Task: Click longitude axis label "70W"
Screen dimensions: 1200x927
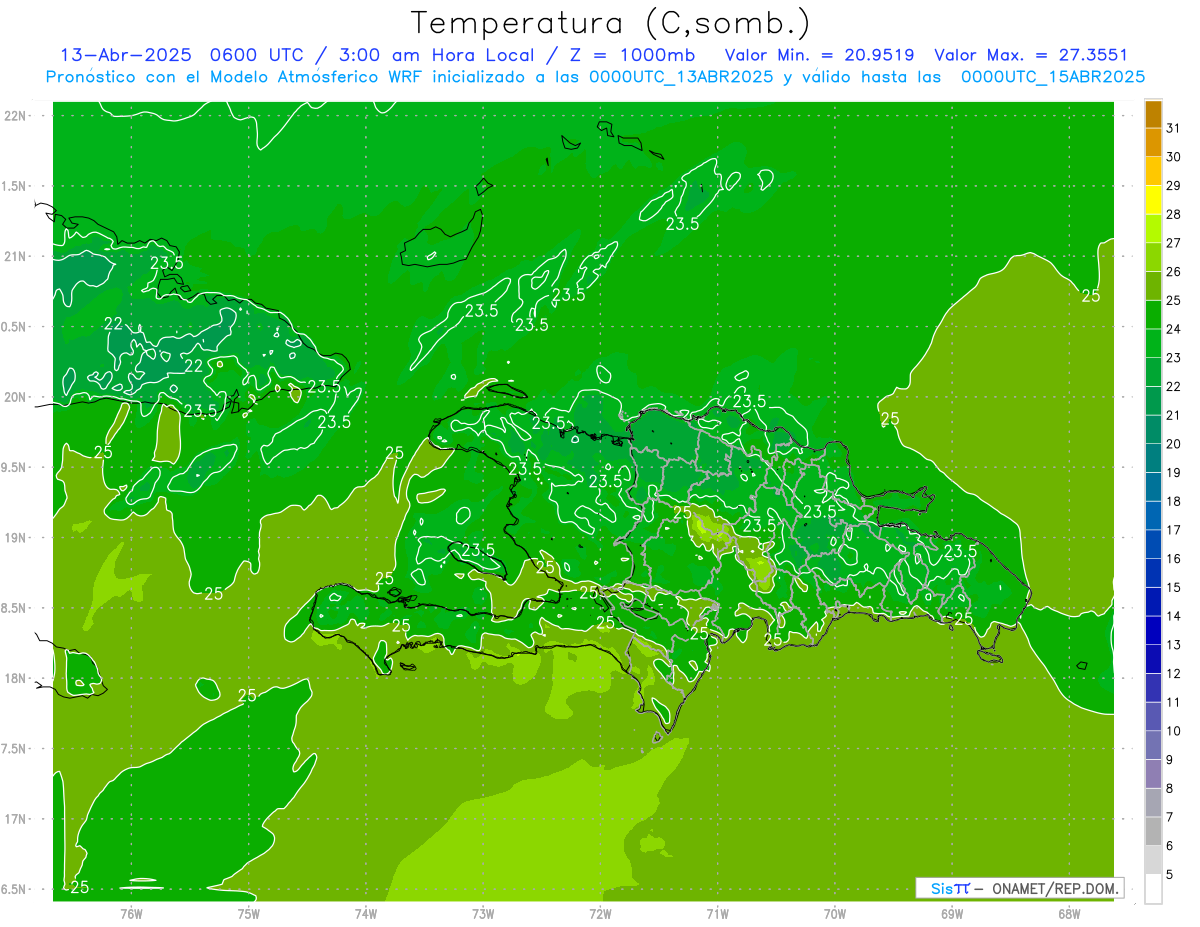Action: (835, 914)
